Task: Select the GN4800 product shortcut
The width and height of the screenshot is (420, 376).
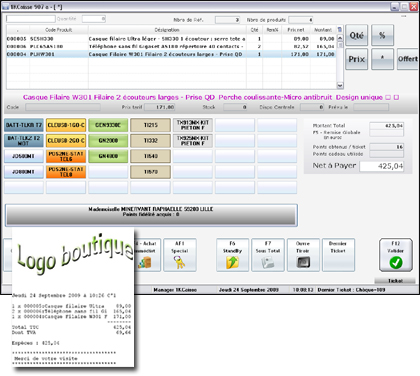Action: (x=108, y=156)
